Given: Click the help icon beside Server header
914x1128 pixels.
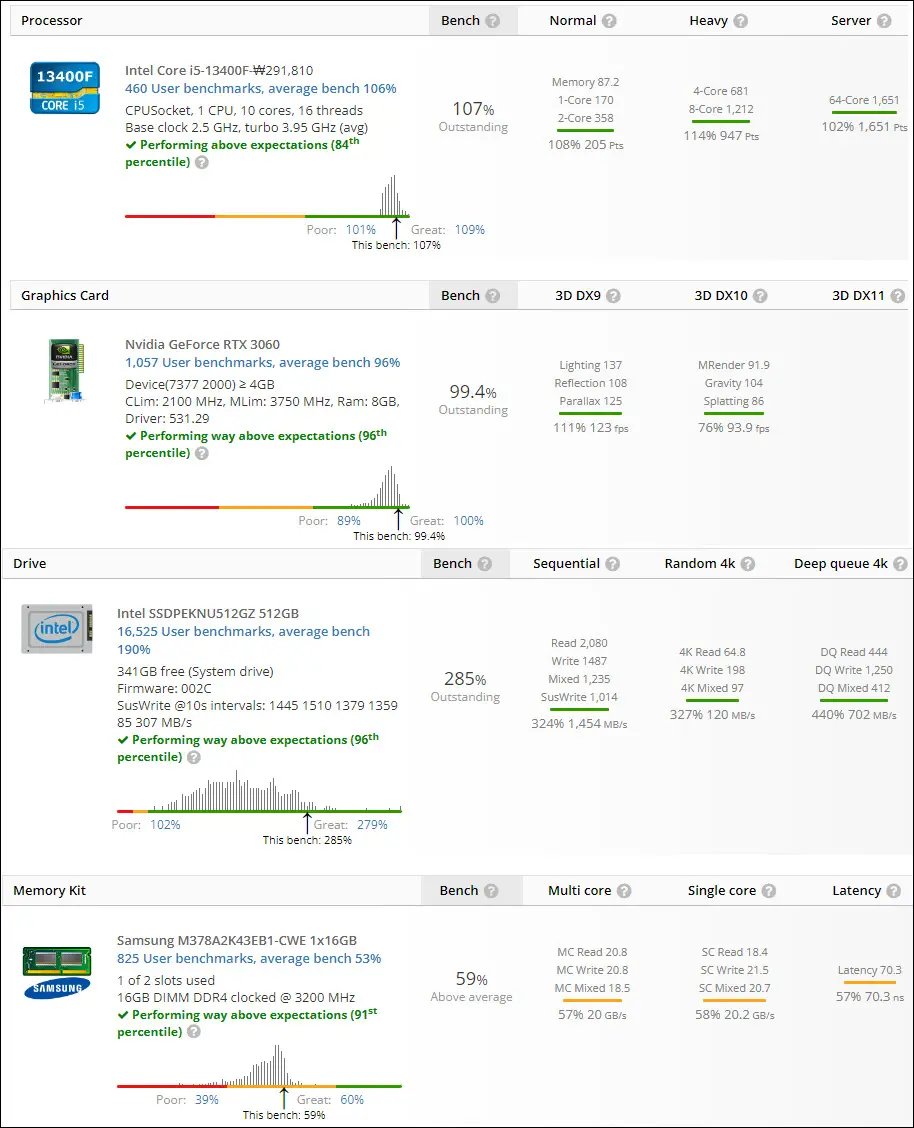Looking at the screenshot, I should (884, 21).
